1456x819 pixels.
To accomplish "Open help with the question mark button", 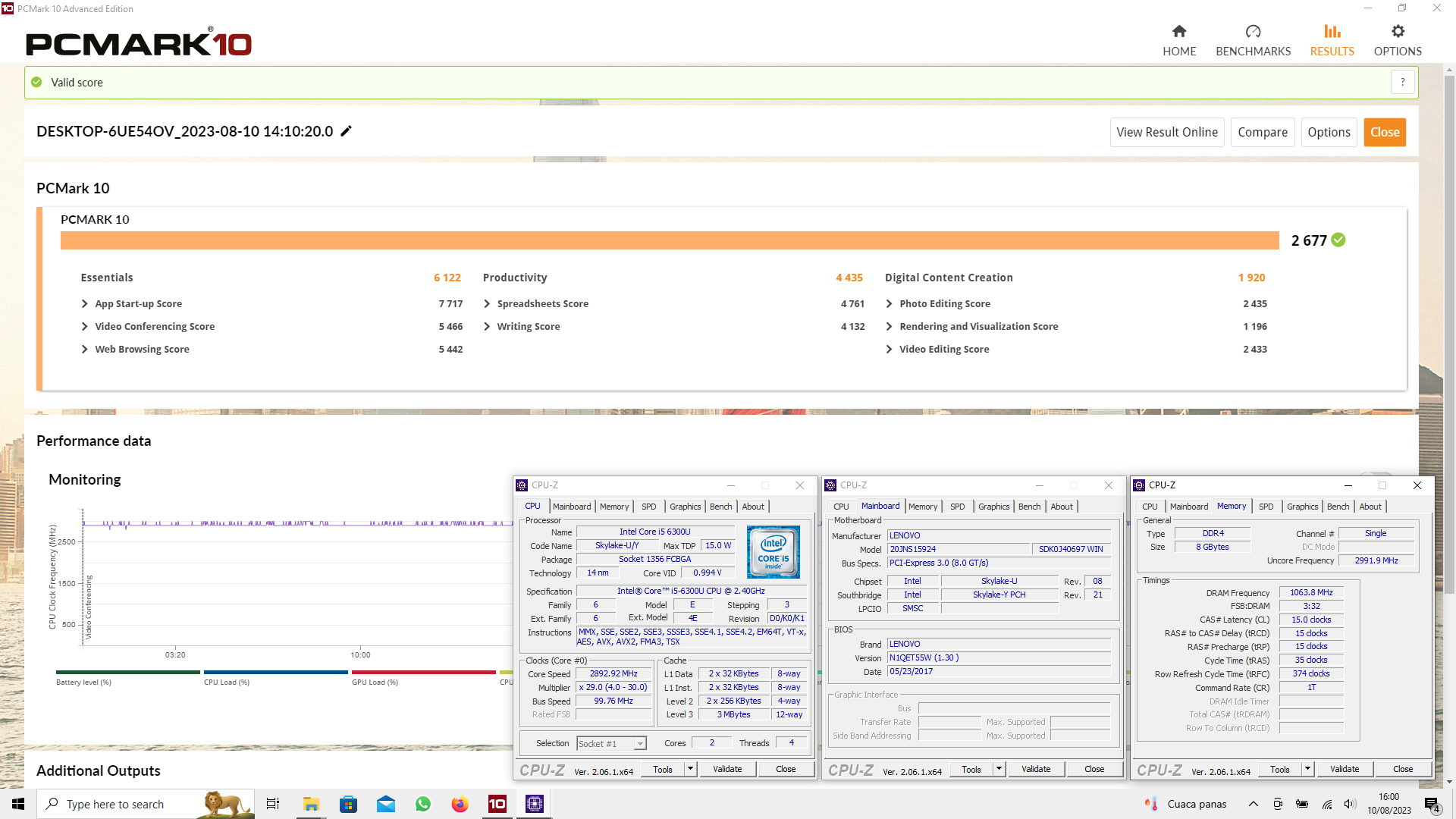I will pos(1403,82).
